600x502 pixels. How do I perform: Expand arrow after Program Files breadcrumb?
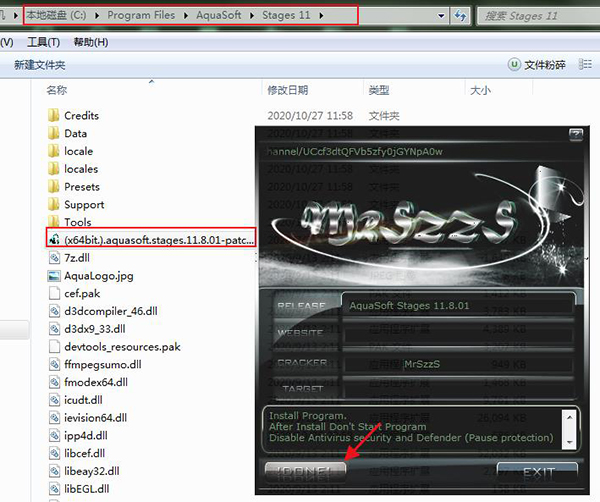pos(186,15)
